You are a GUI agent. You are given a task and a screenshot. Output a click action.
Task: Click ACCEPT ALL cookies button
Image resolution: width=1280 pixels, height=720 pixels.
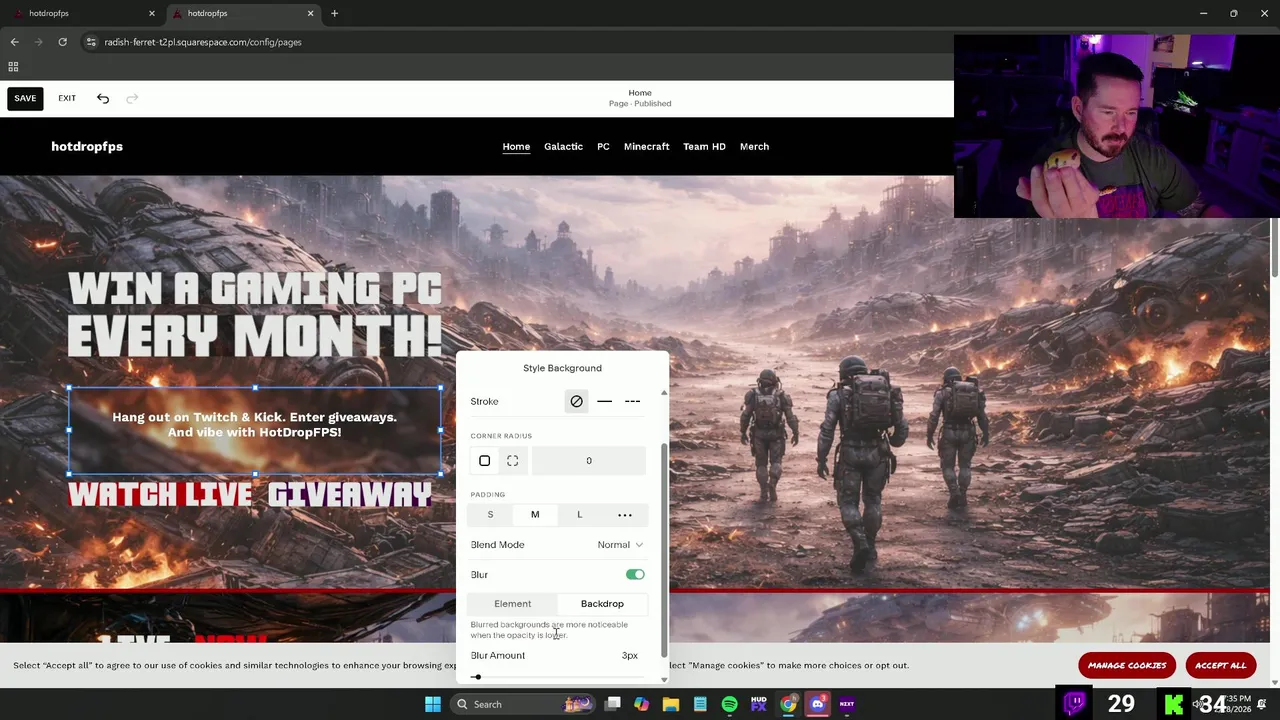coord(1220,666)
